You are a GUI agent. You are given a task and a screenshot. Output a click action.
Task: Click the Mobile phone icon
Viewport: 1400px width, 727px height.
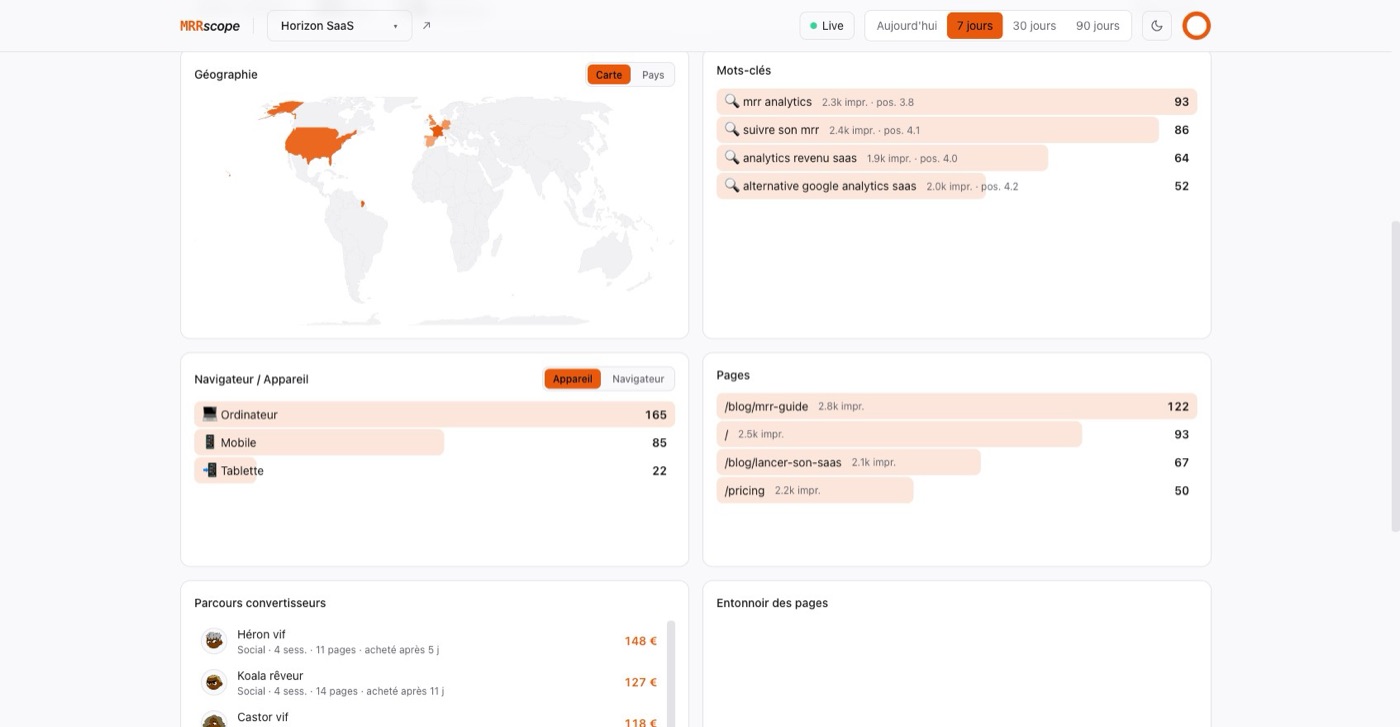point(210,442)
